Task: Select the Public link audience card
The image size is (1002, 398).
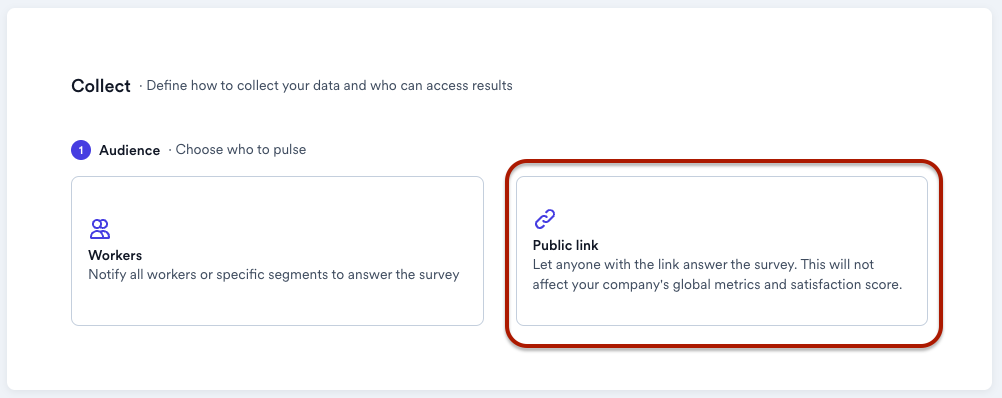Action: [x=721, y=251]
